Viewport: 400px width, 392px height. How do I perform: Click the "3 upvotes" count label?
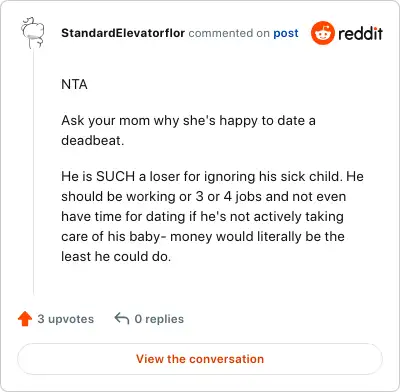pos(66,319)
